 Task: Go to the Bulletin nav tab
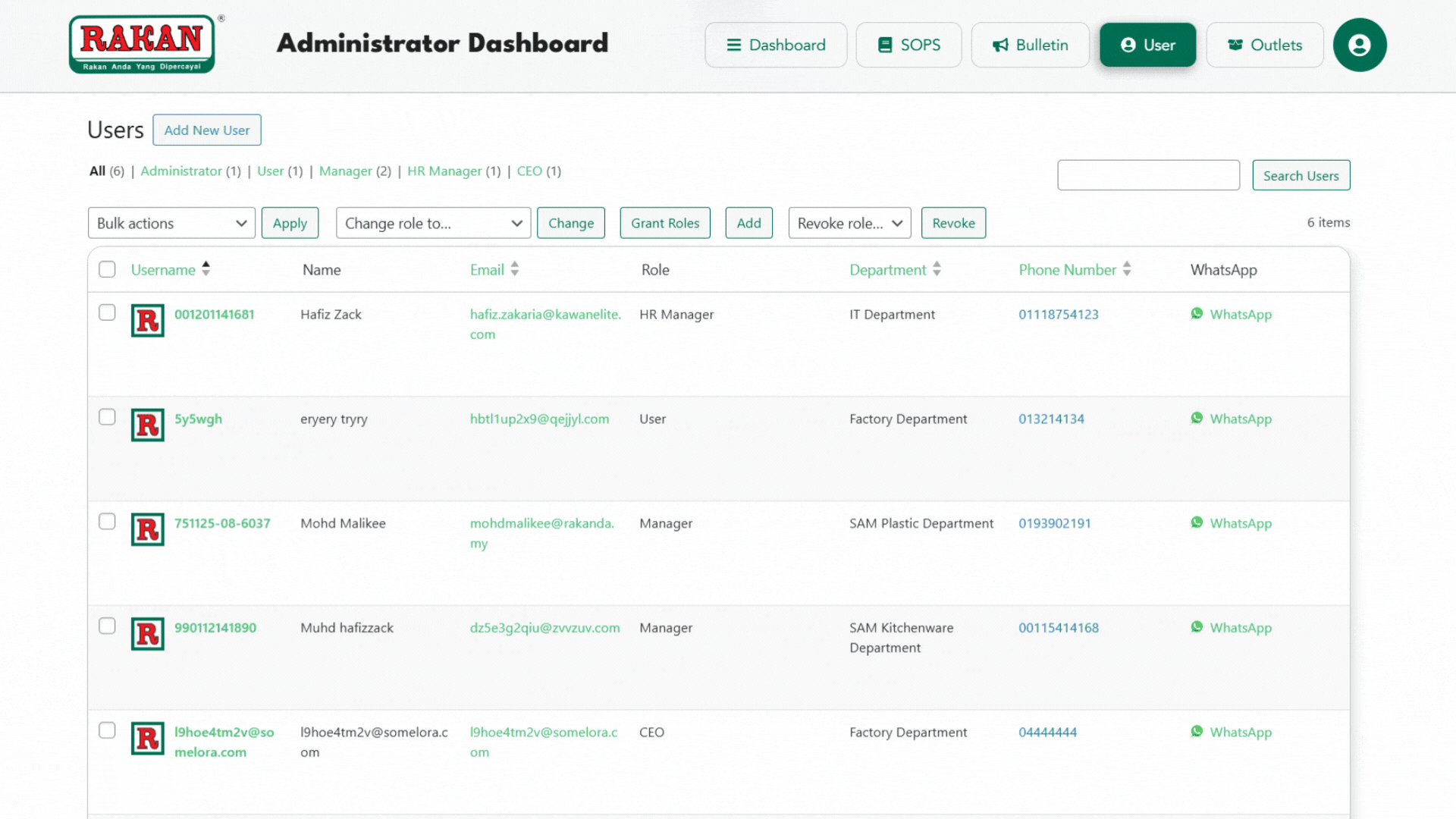point(1030,45)
